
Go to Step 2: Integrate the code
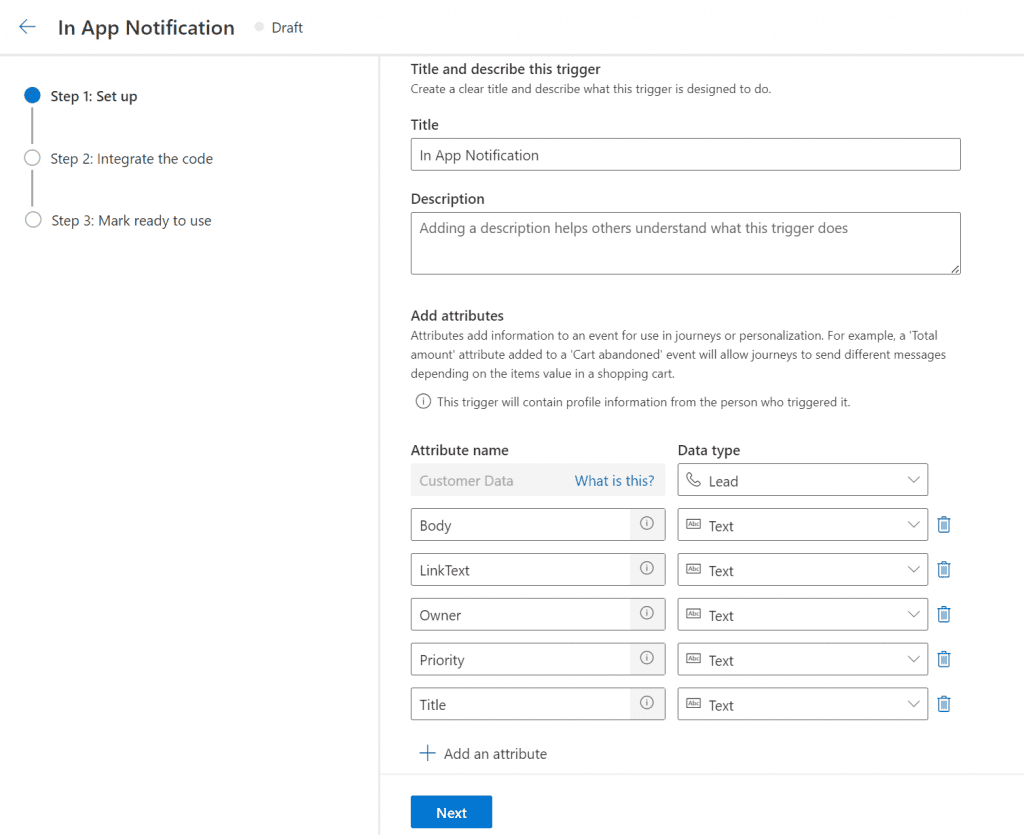[x=131, y=159]
